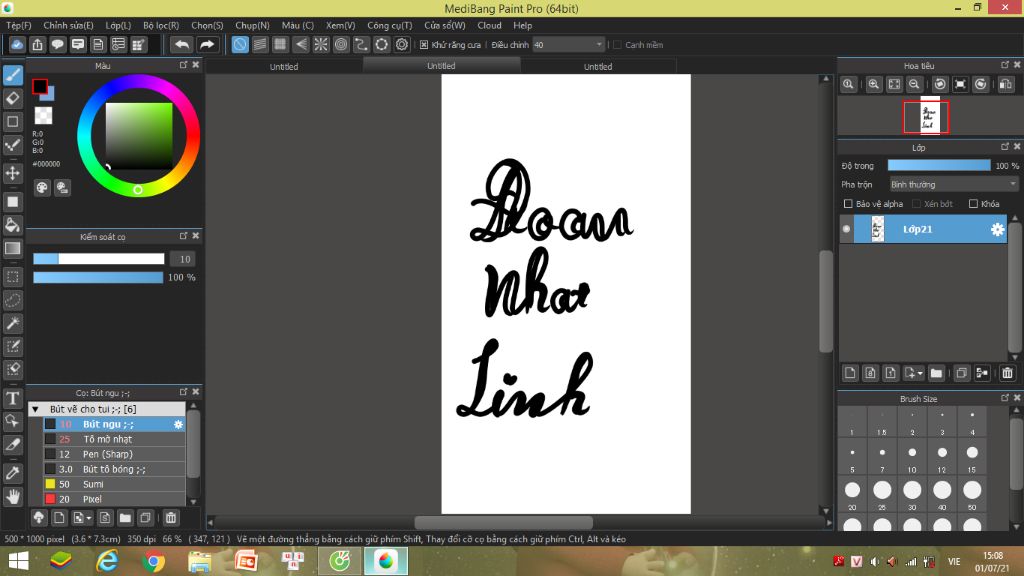Select the Bút tô bóng brush

[114, 469]
